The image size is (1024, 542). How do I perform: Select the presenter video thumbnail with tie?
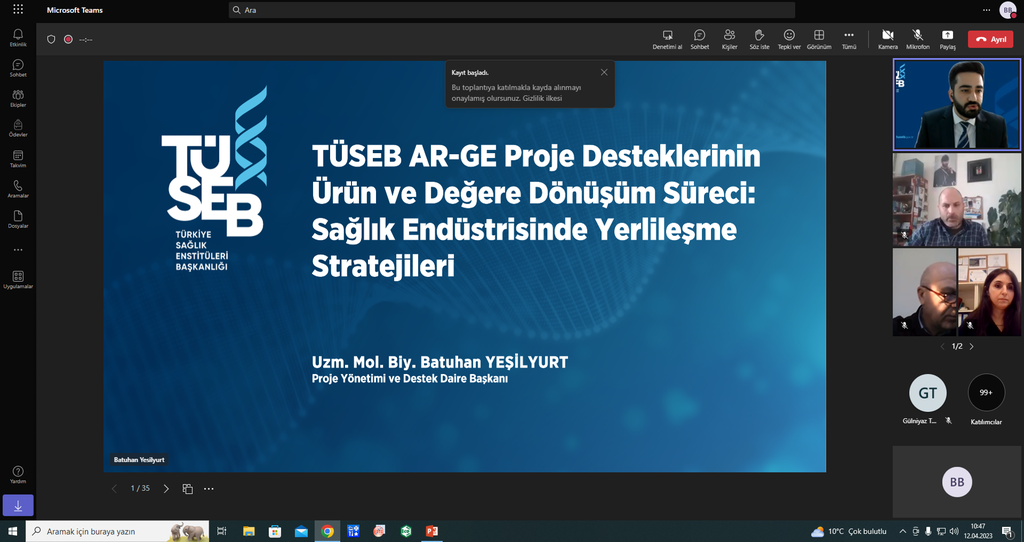[957, 104]
